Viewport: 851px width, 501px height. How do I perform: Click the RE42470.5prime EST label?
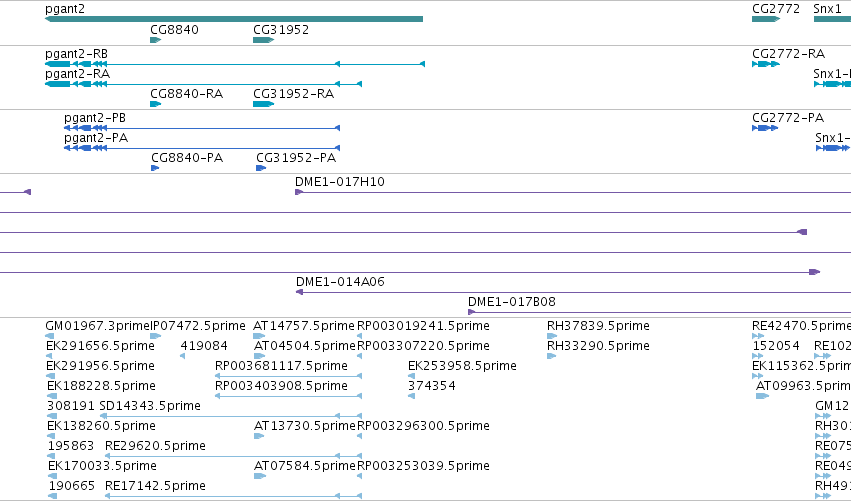[801, 326]
